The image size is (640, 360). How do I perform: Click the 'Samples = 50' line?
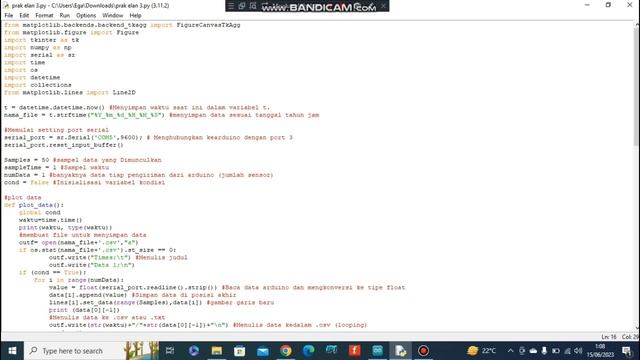[83, 160]
